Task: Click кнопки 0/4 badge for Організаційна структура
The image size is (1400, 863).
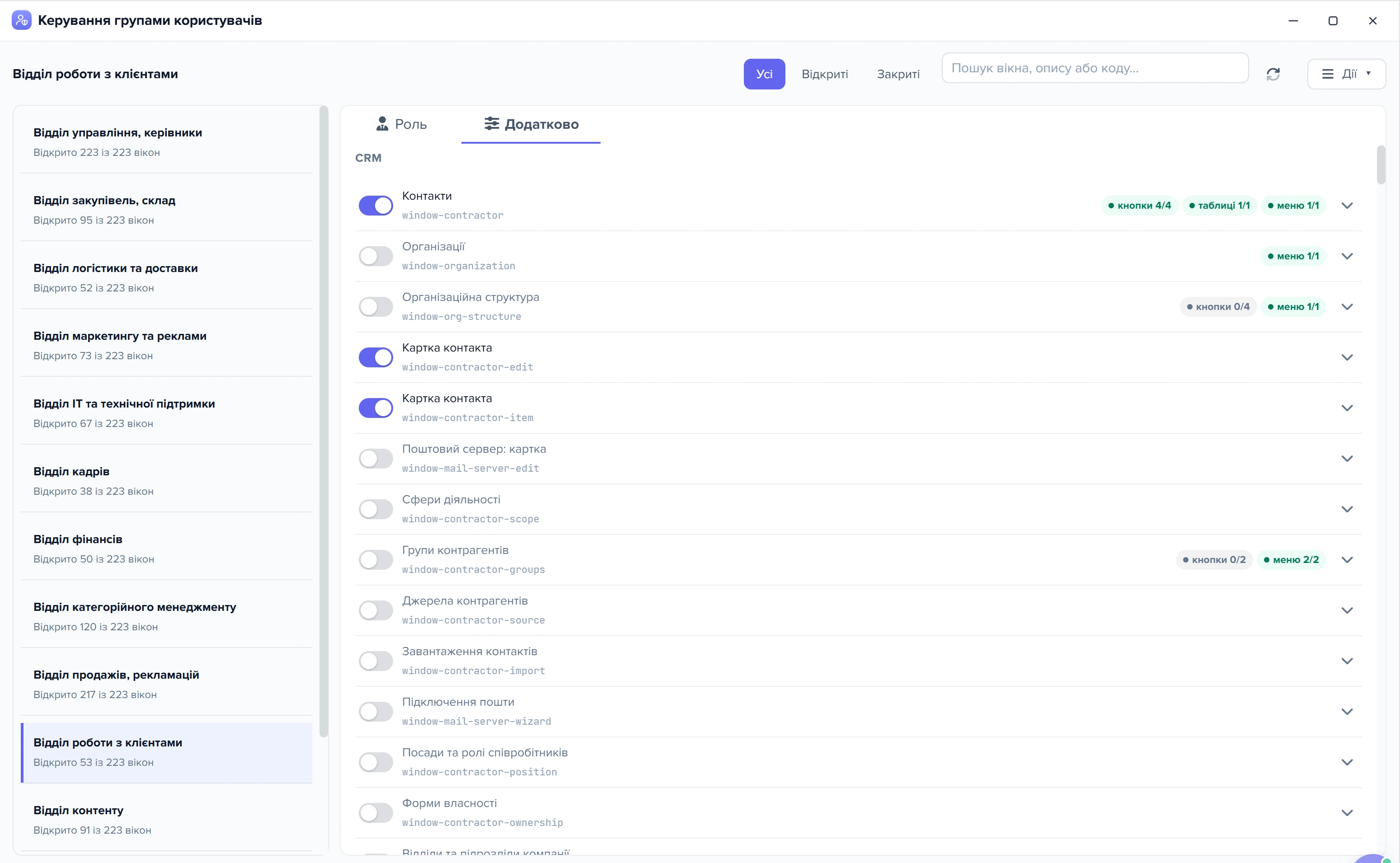Action: coord(1218,307)
